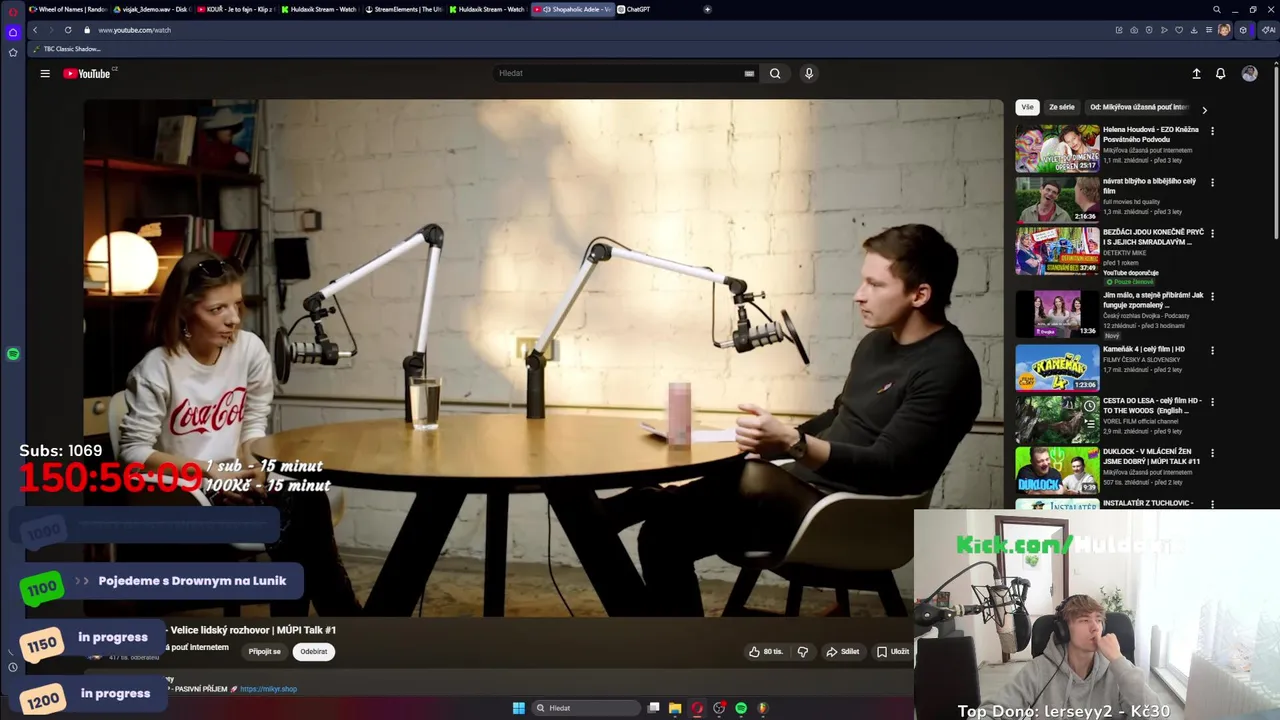Screen dimensions: 1280x720
Task: Share the video via Sdílet button
Action: (x=843, y=651)
